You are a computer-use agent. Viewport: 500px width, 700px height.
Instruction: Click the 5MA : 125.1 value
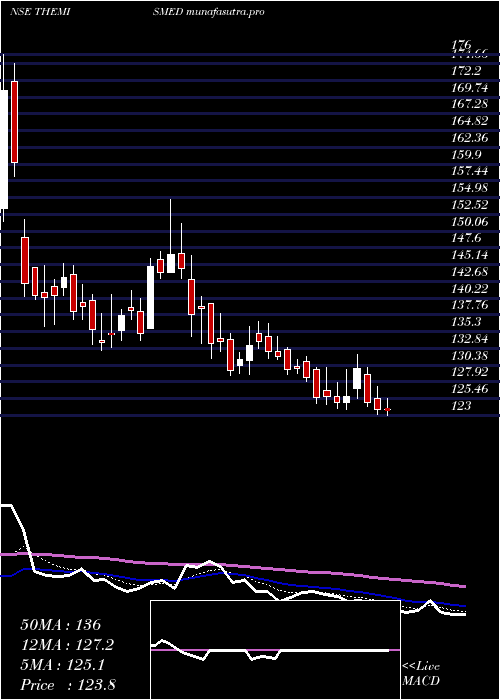point(62,665)
